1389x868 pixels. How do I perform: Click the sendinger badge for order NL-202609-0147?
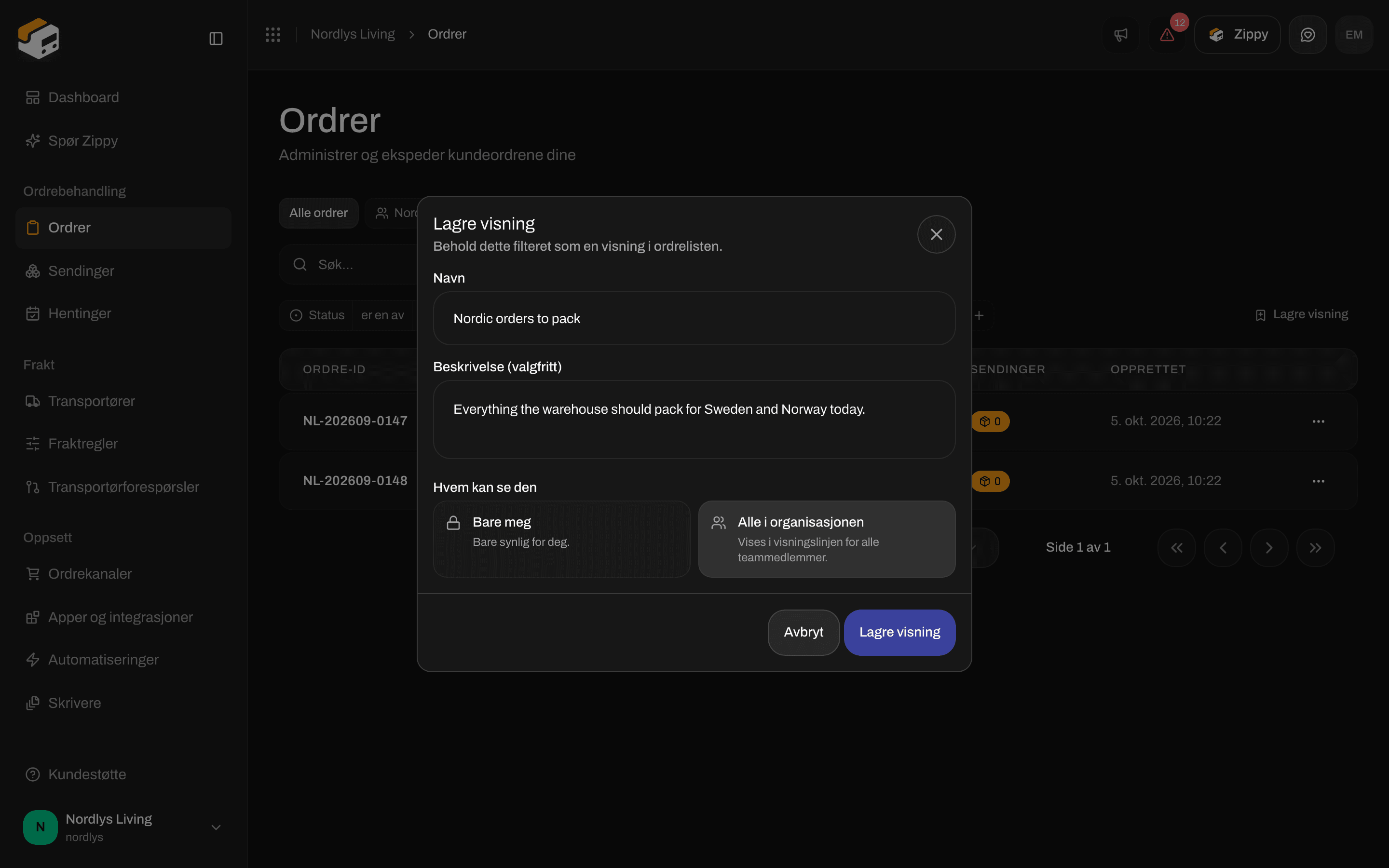pyautogui.click(x=991, y=421)
